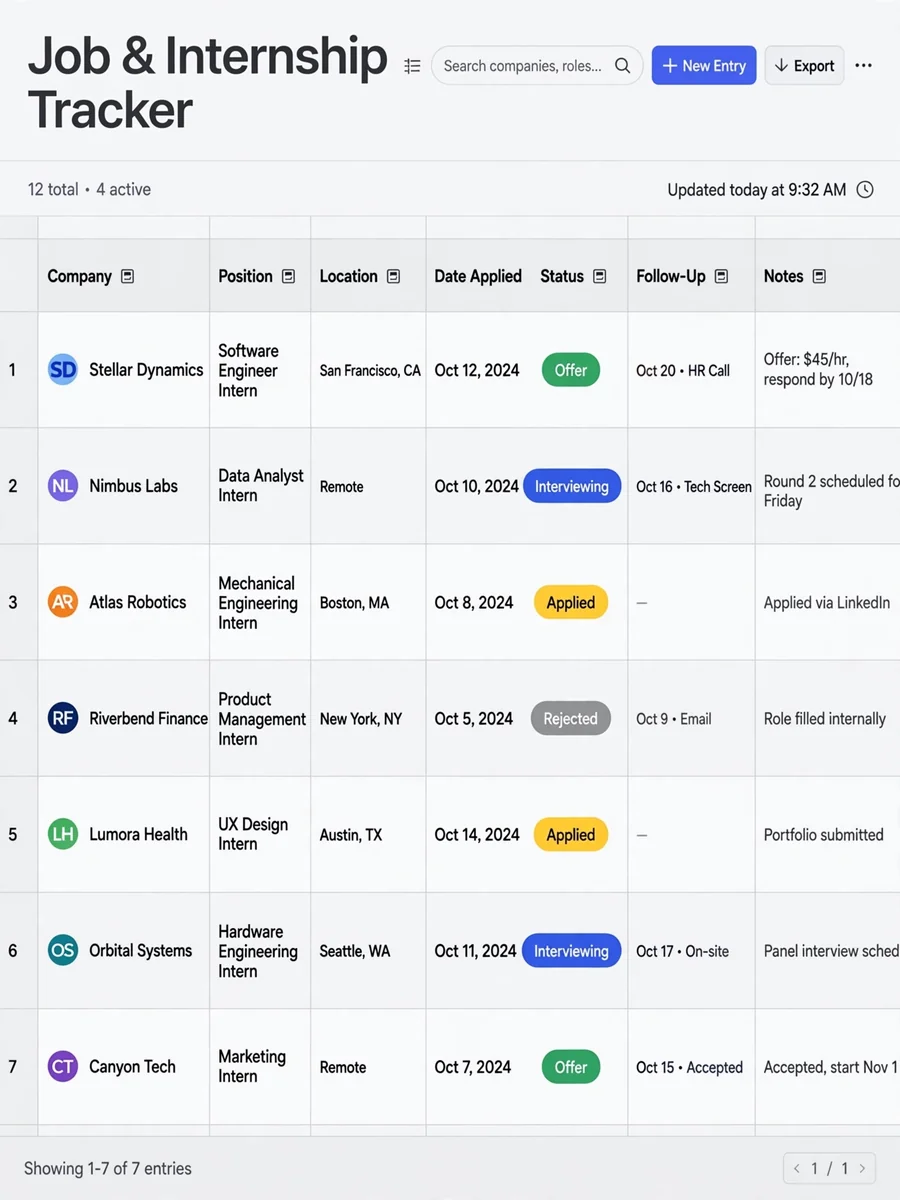Click Atlas Robotics AR logo avatar
This screenshot has height=1200, width=900.
coord(63,602)
